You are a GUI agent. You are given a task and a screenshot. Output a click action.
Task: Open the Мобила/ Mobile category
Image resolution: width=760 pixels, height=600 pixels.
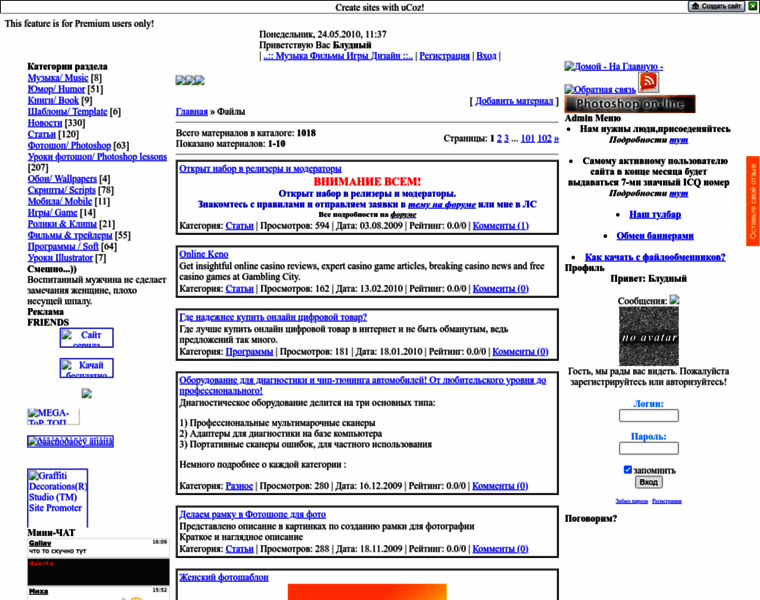pyautogui.click(x=60, y=201)
